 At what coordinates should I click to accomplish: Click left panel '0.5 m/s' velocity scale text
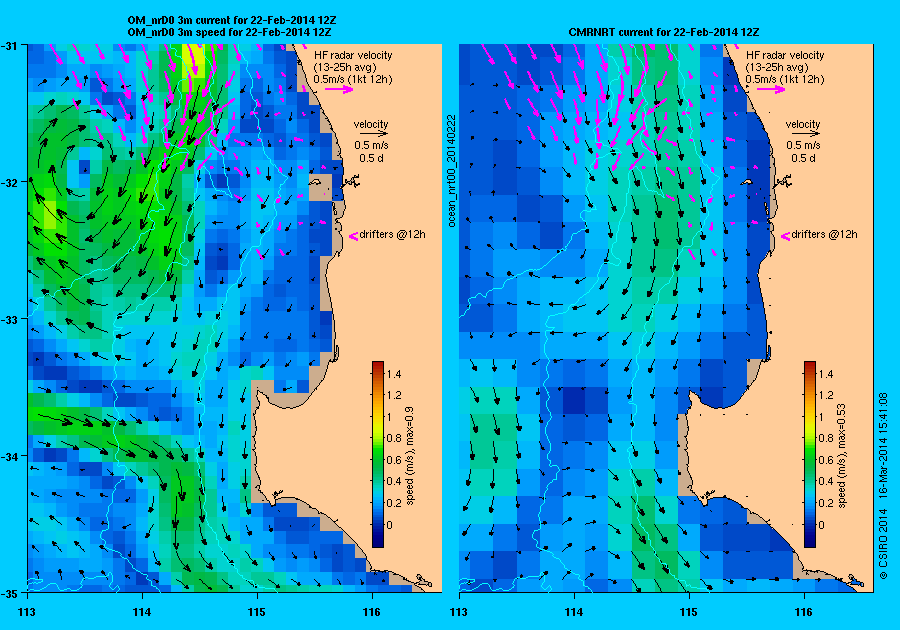[371, 146]
